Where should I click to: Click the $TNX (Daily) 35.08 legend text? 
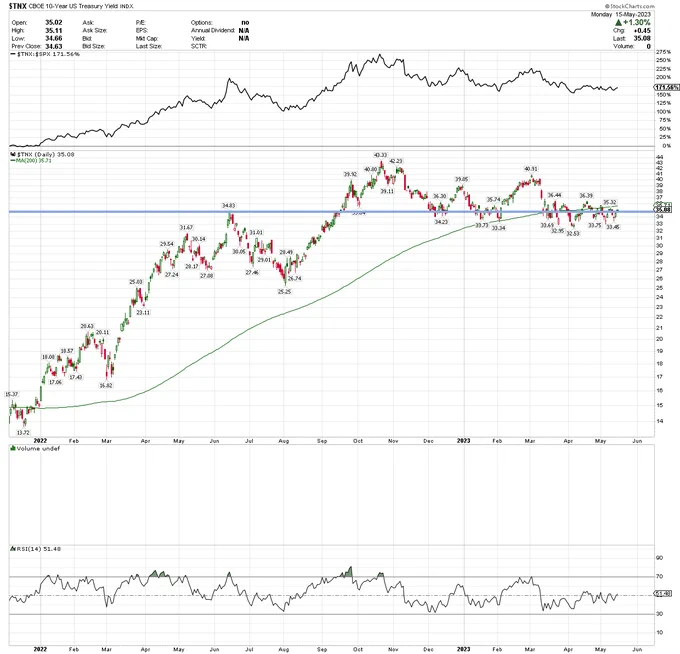[46, 154]
